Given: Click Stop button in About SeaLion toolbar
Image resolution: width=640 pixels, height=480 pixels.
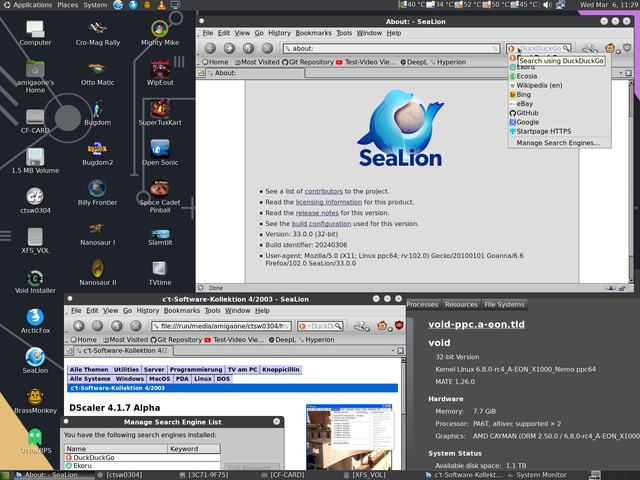Looking at the screenshot, I should (x=267, y=48).
